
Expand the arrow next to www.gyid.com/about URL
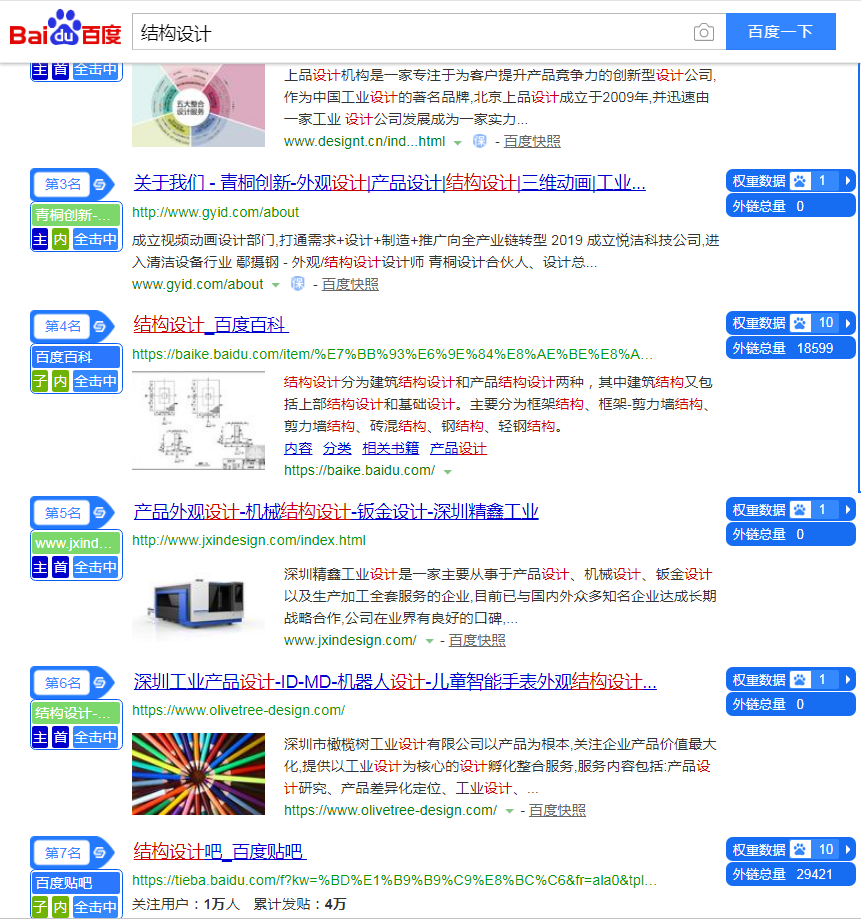coord(276,285)
